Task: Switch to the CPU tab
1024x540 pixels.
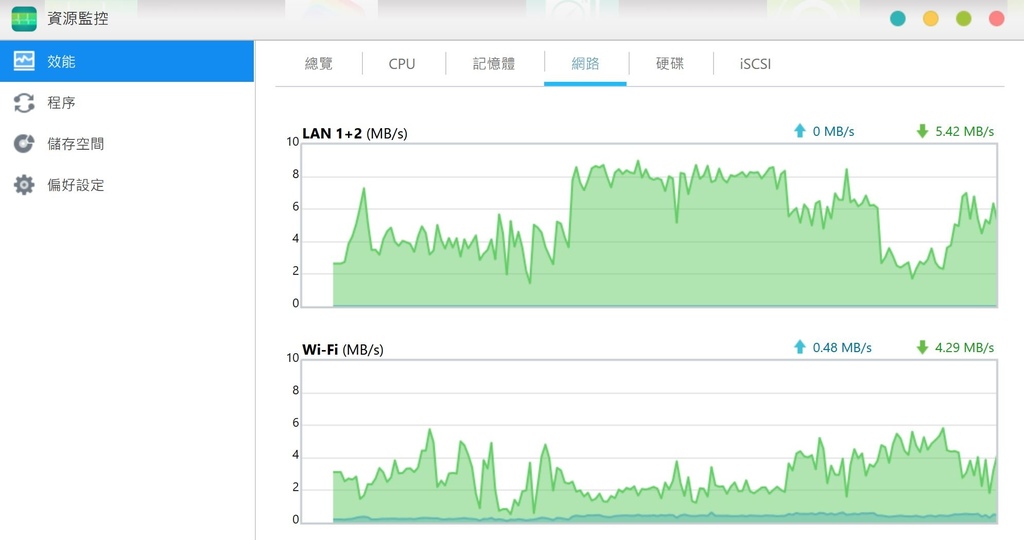Action: coord(402,63)
